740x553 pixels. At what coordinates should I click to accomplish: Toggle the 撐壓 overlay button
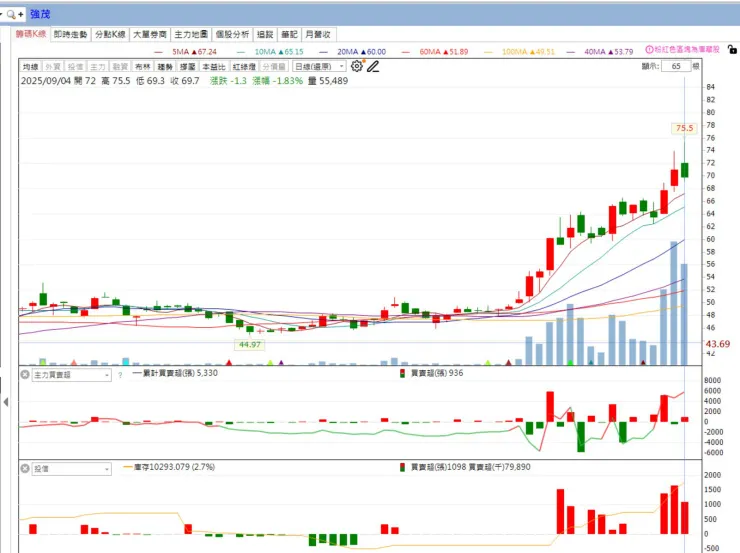(x=187, y=67)
